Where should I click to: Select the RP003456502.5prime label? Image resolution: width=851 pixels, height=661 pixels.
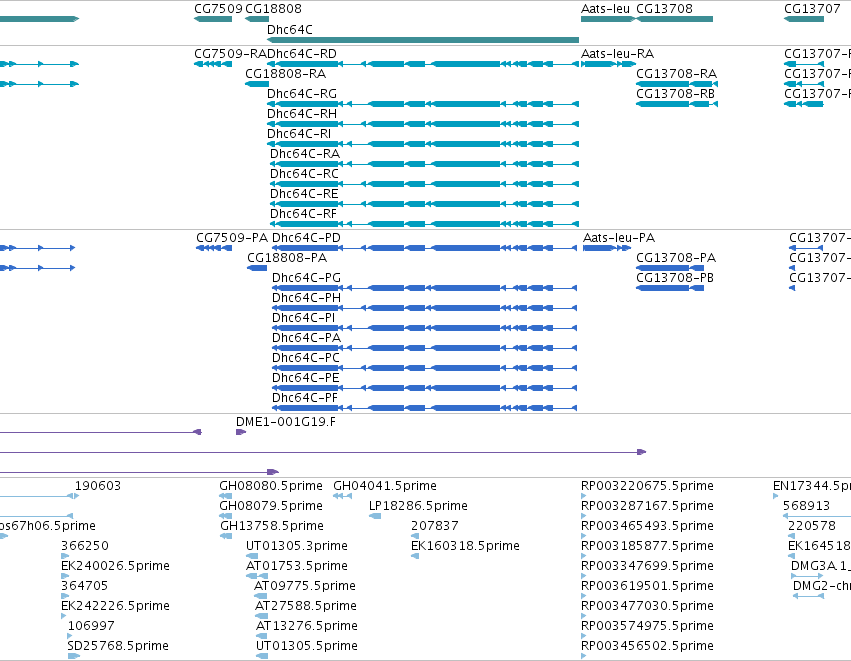(647, 647)
